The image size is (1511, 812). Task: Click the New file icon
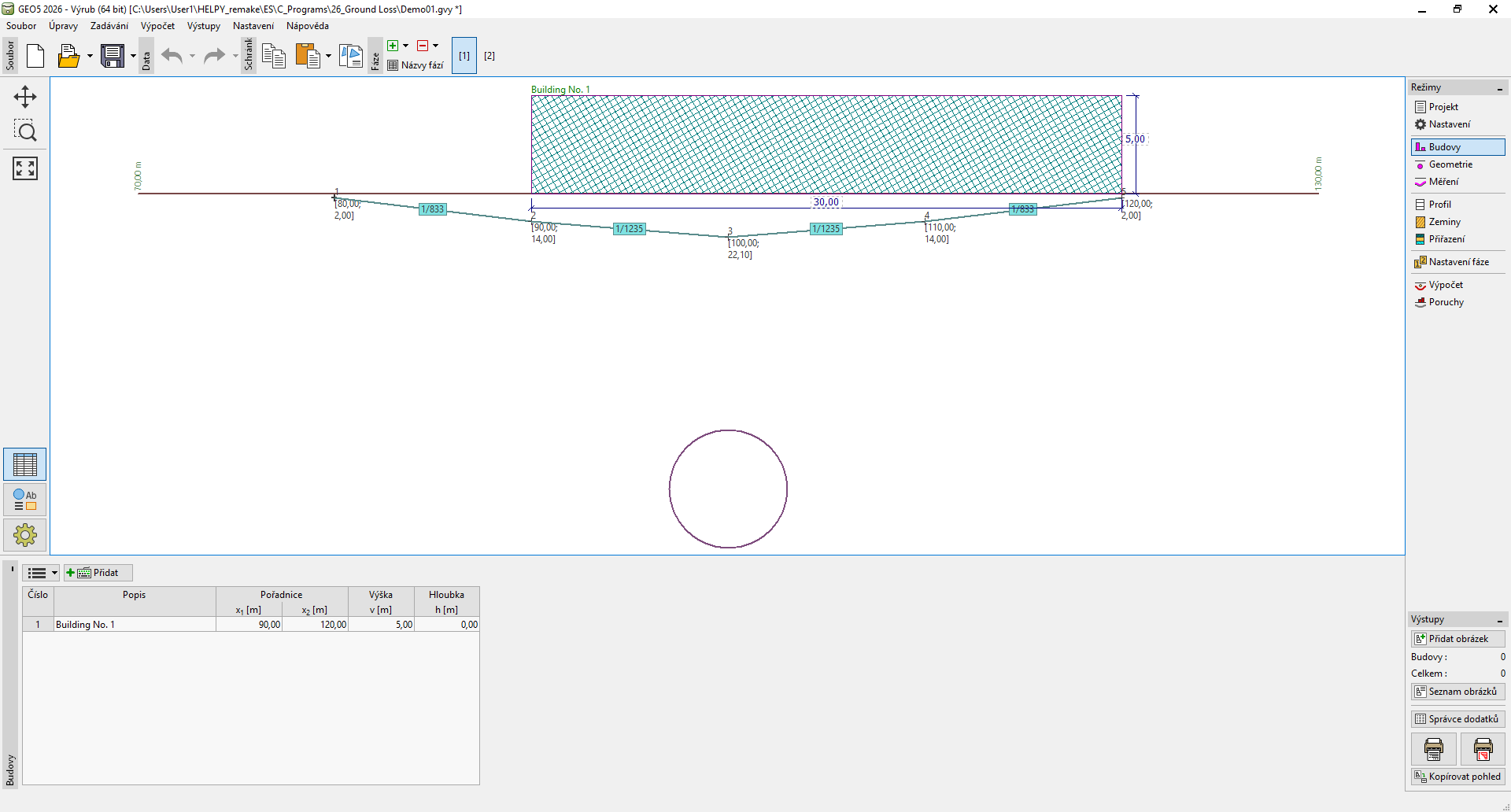click(x=35, y=56)
